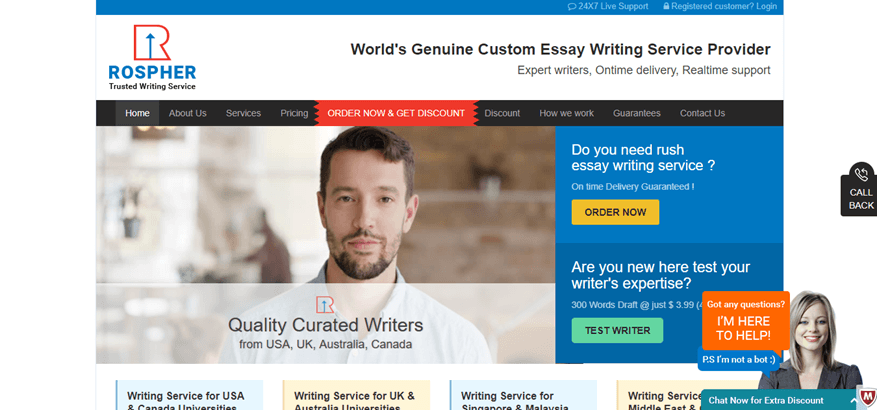The height and width of the screenshot is (410, 877).
Task: Open Writing Service for USA & Canada card
Action: coord(190,395)
